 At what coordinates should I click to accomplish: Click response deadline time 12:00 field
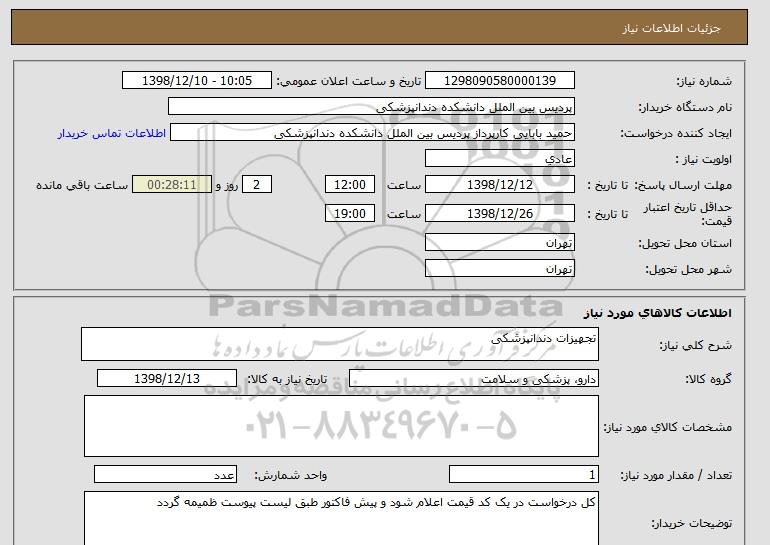click(x=350, y=185)
